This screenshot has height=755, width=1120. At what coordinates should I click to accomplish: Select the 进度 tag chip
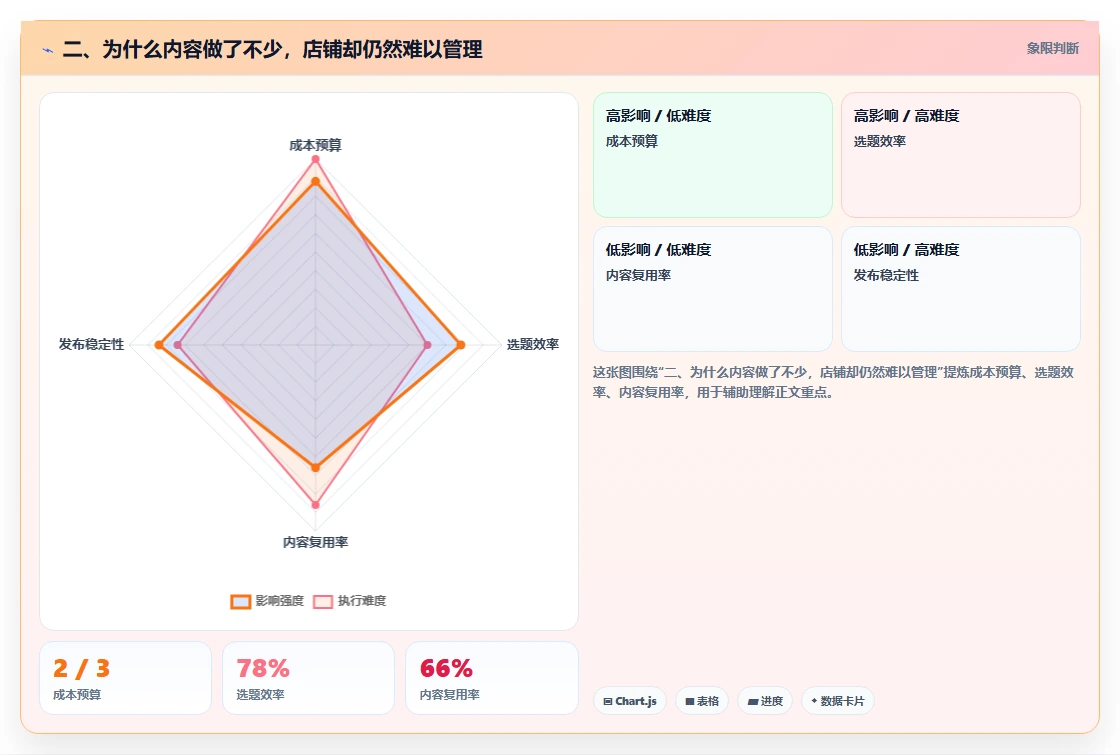pos(765,701)
